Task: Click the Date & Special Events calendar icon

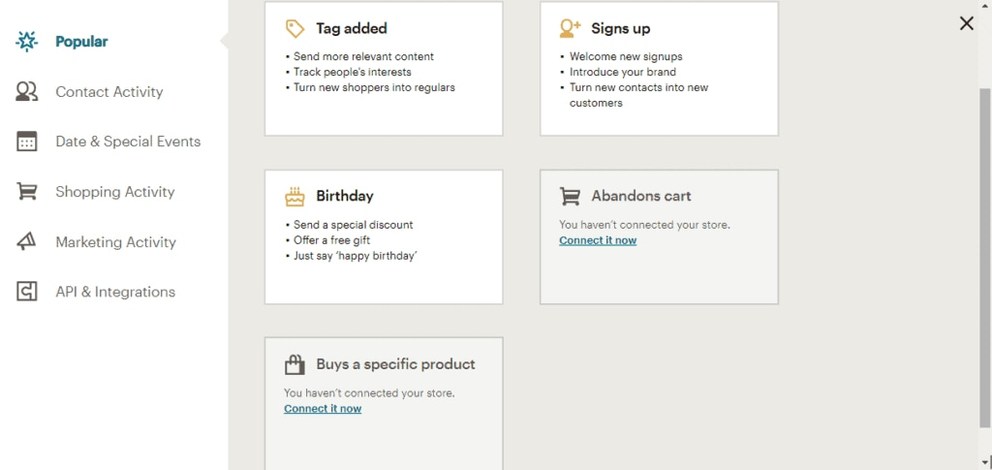Action: (x=27, y=142)
